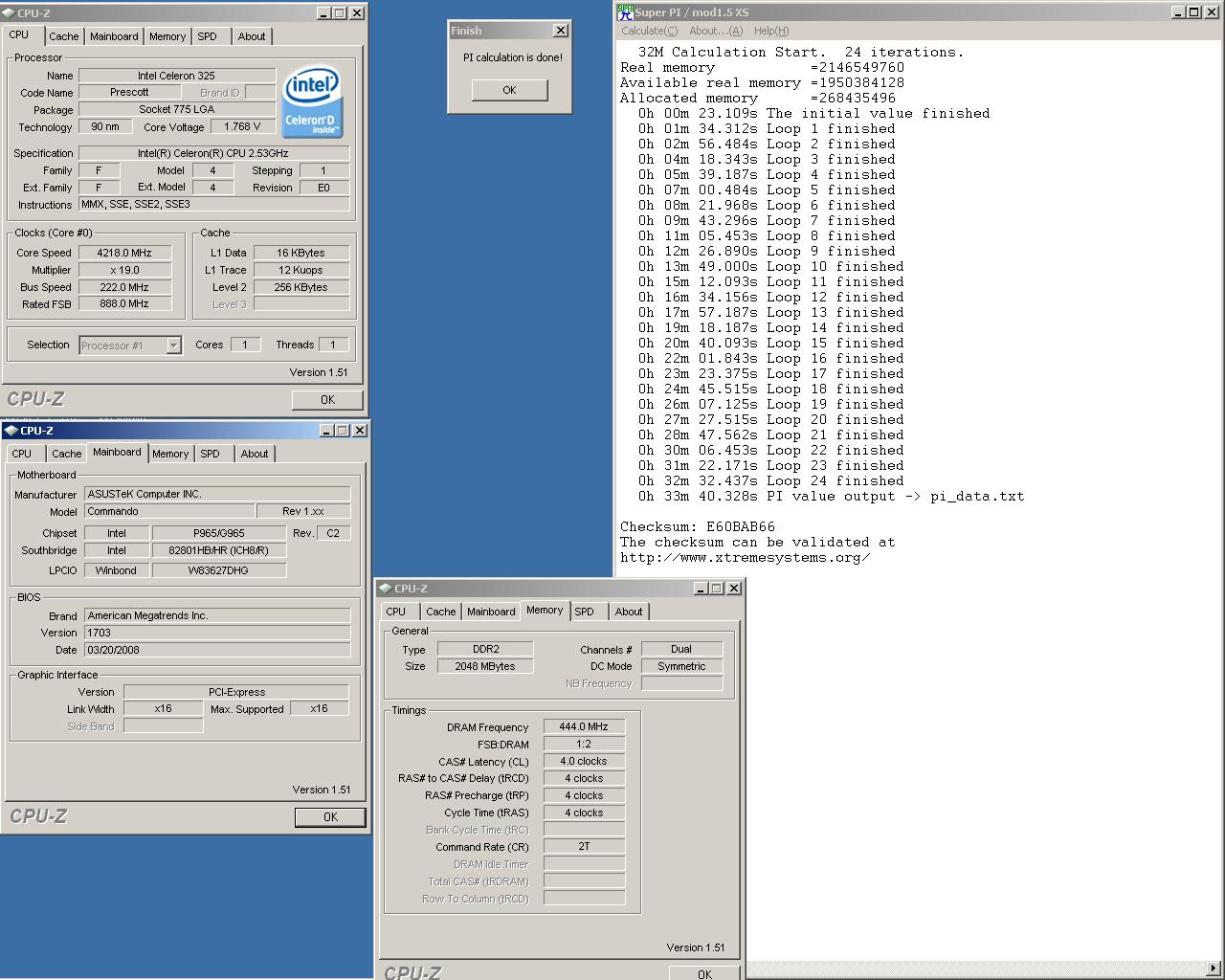Select Cache tab in Memory CPU-Z window
This screenshot has height=980, width=1225.
440,612
